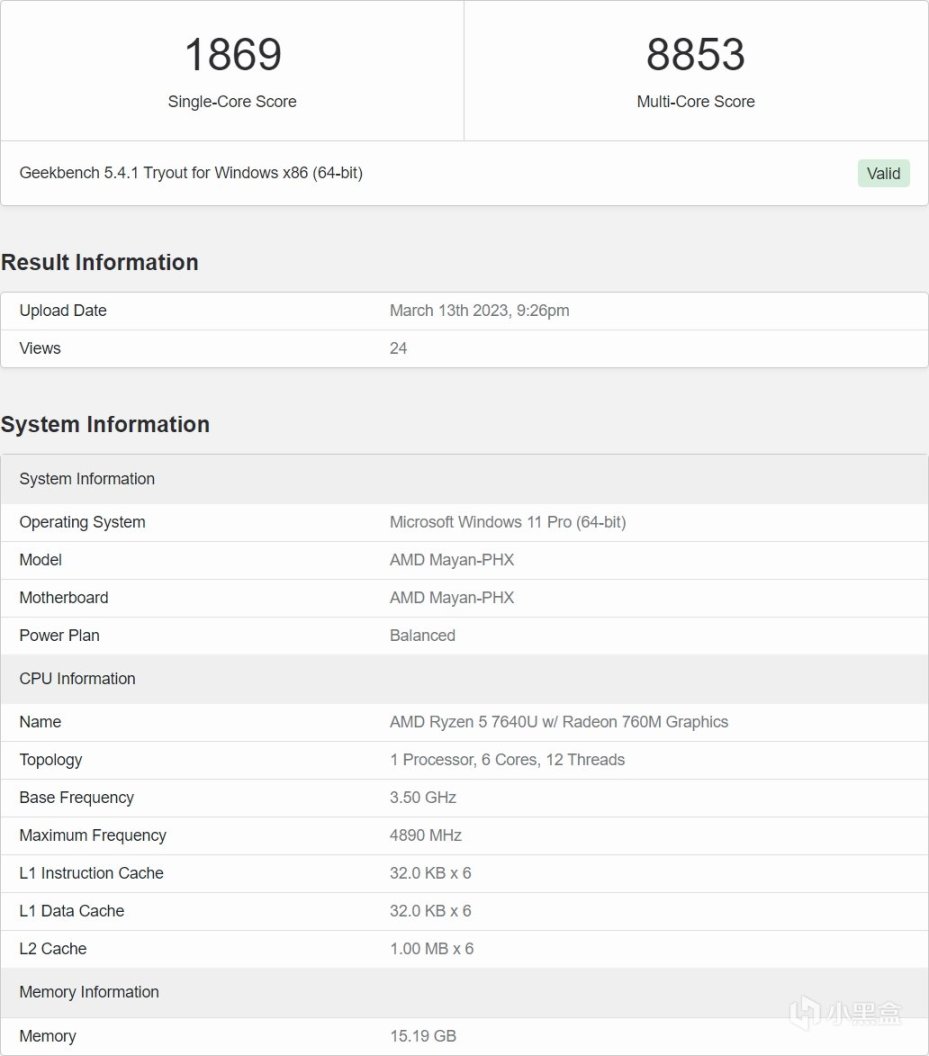Image resolution: width=929 pixels, height=1056 pixels.
Task: Select the Geekbench 5.4.1 Tryout version text
Action: [x=191, y=173]
